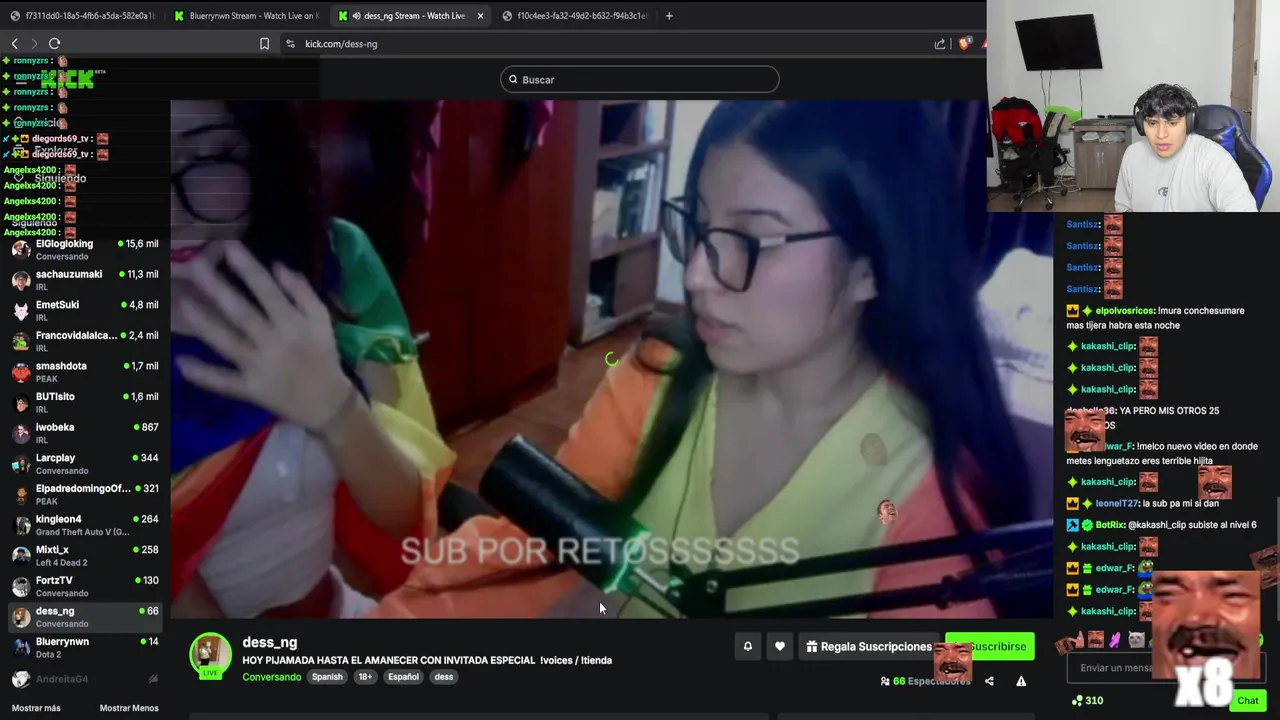Close the dess_ng Stream tab

(480, 16)
